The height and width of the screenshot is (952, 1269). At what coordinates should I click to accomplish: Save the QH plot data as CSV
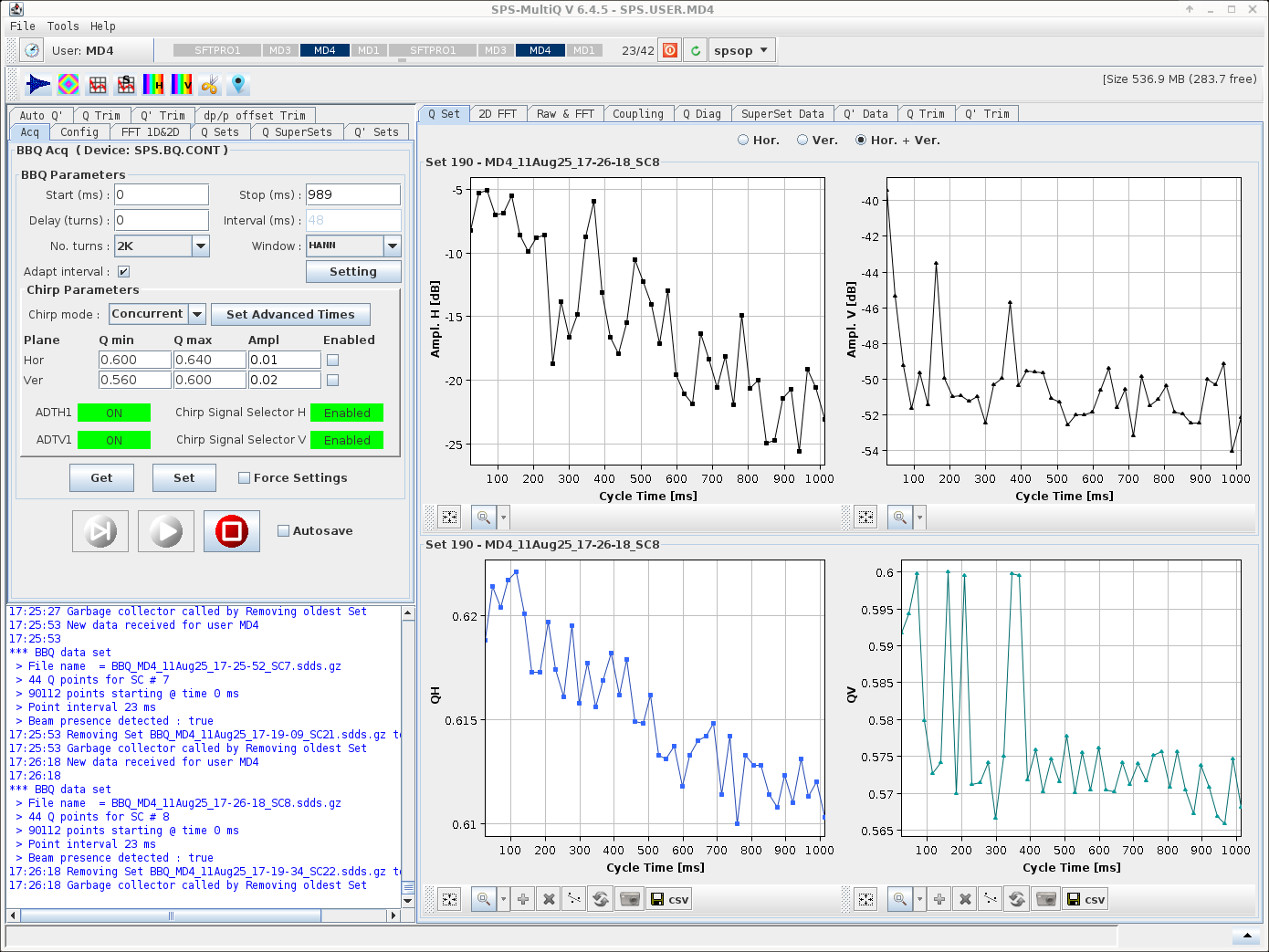point(669,899)
